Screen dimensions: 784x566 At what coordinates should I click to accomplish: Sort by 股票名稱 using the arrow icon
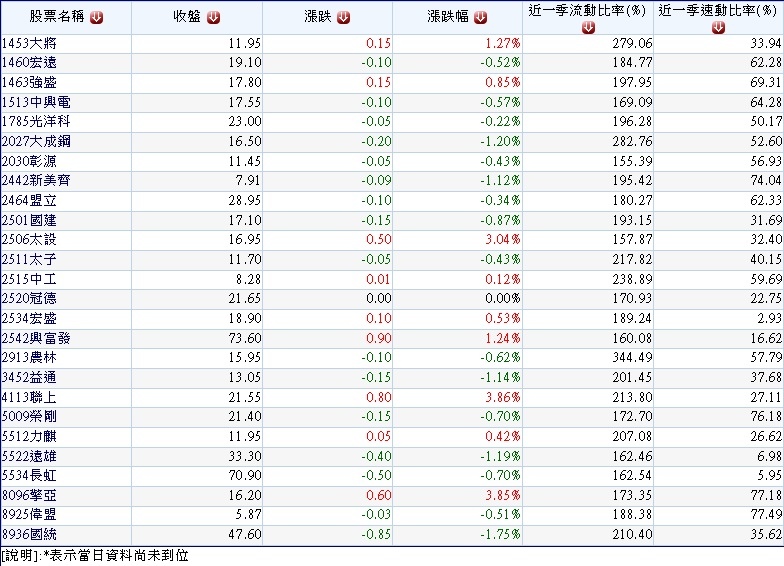(x=96, y=17)
